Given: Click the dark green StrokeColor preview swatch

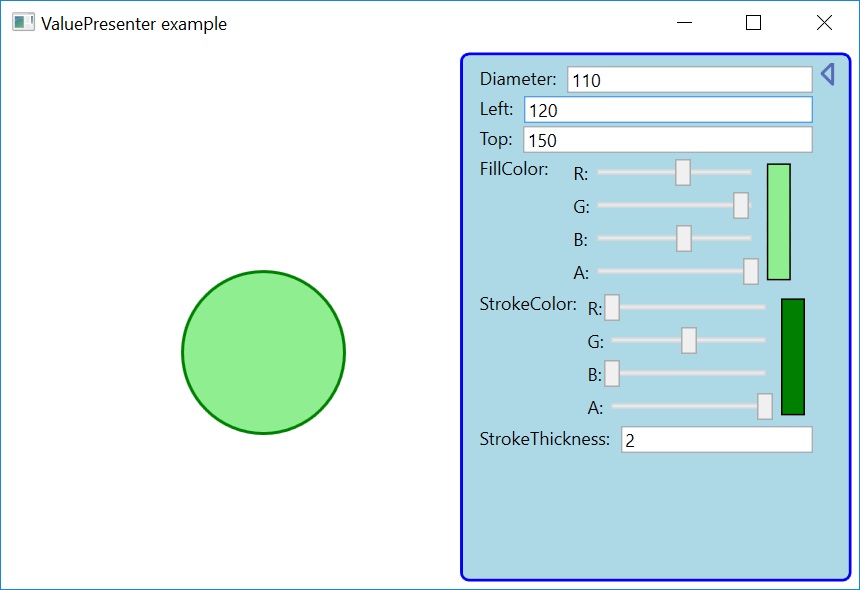Looking at the screenshot, I should click(x=793, y=356).
